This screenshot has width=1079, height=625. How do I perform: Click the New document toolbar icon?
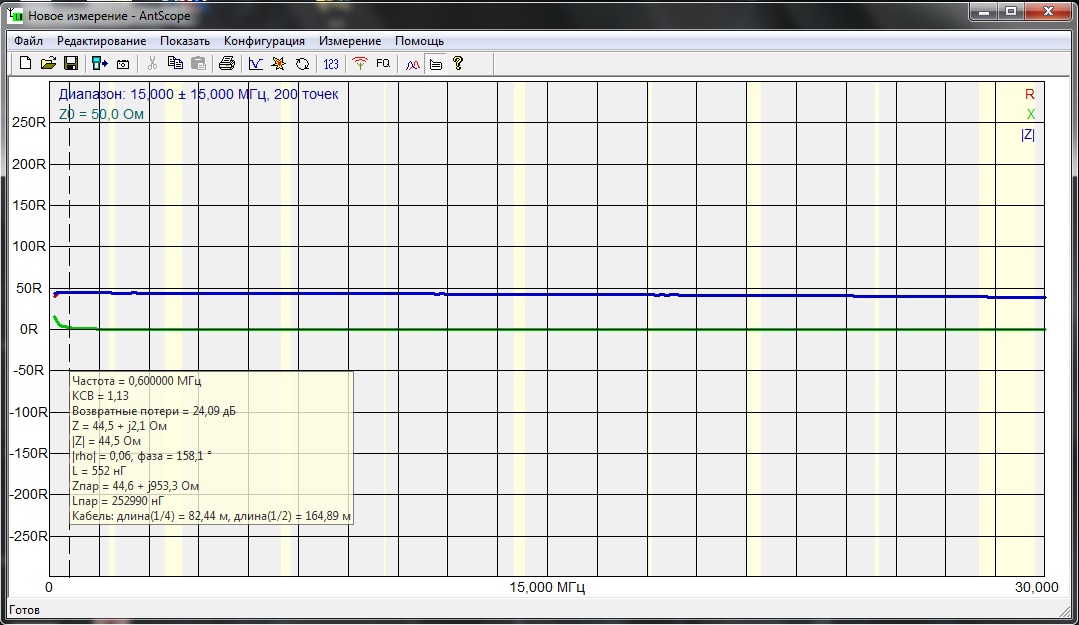[x=26, y=64]
